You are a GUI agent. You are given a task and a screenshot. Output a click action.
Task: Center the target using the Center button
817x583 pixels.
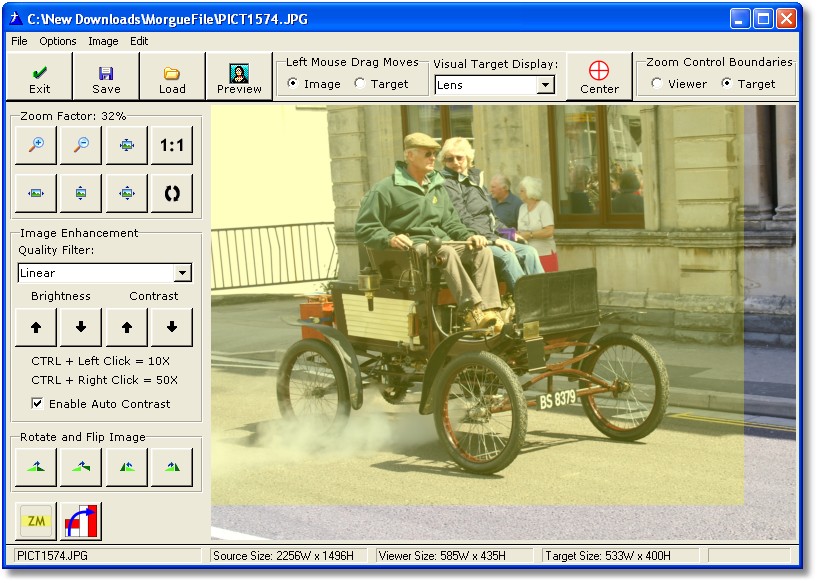[x=599, y=77]
